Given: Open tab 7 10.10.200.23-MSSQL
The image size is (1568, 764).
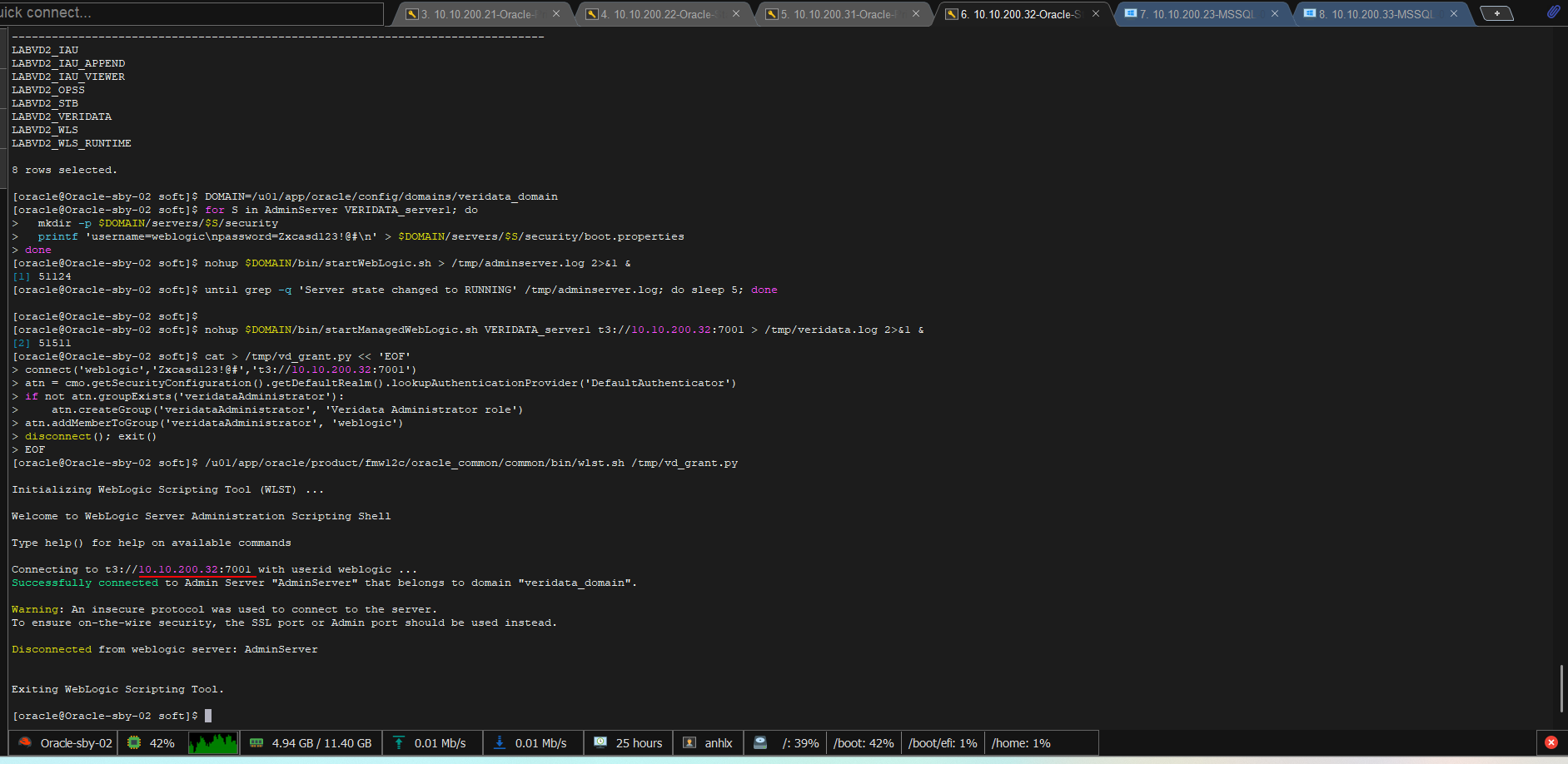Looking at the screenshot, I should click(1202, 14).
